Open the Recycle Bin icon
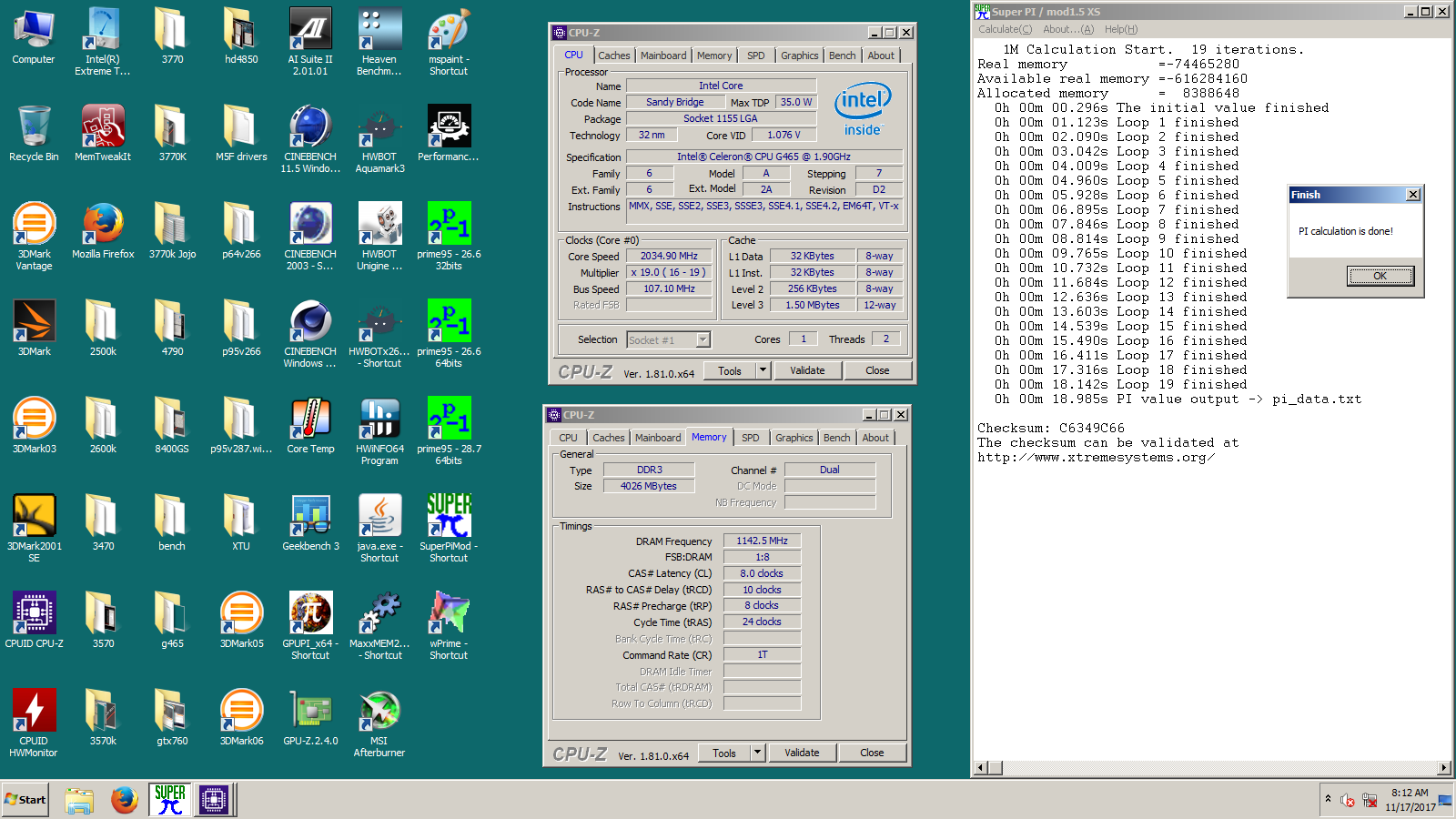The width and height of the screenshot is (1456, 819). (34, 133)
